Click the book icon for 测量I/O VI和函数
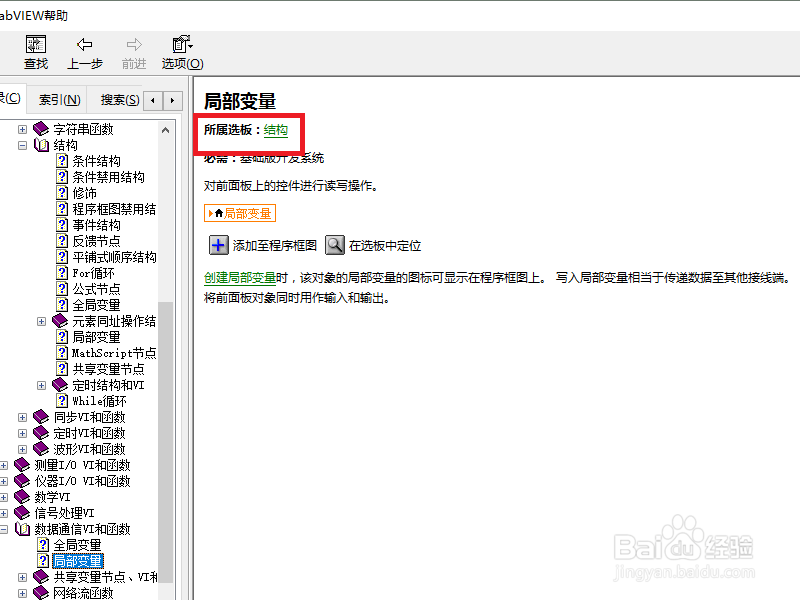The image size is (800, 600). coord(22,465)
